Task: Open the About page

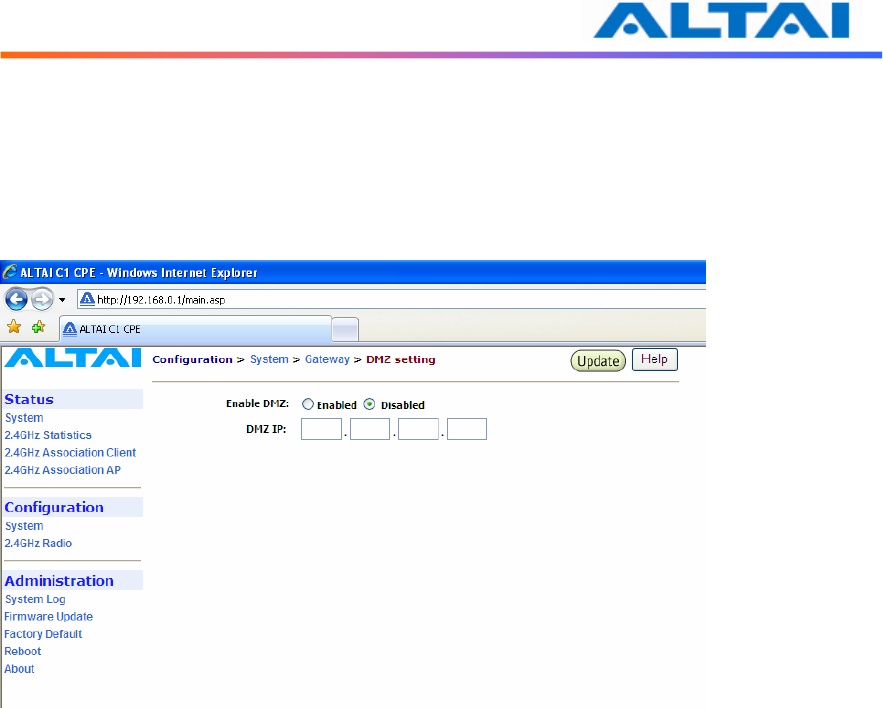Action: (x=20, y=669)
